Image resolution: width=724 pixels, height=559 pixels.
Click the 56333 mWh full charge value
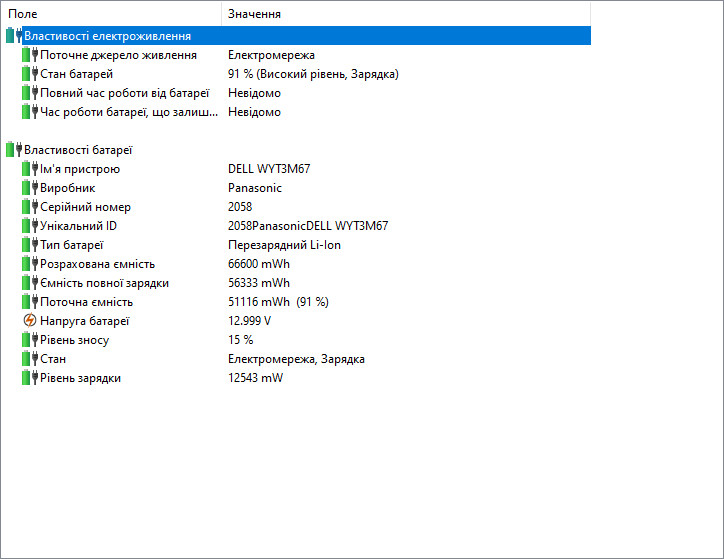259,283
